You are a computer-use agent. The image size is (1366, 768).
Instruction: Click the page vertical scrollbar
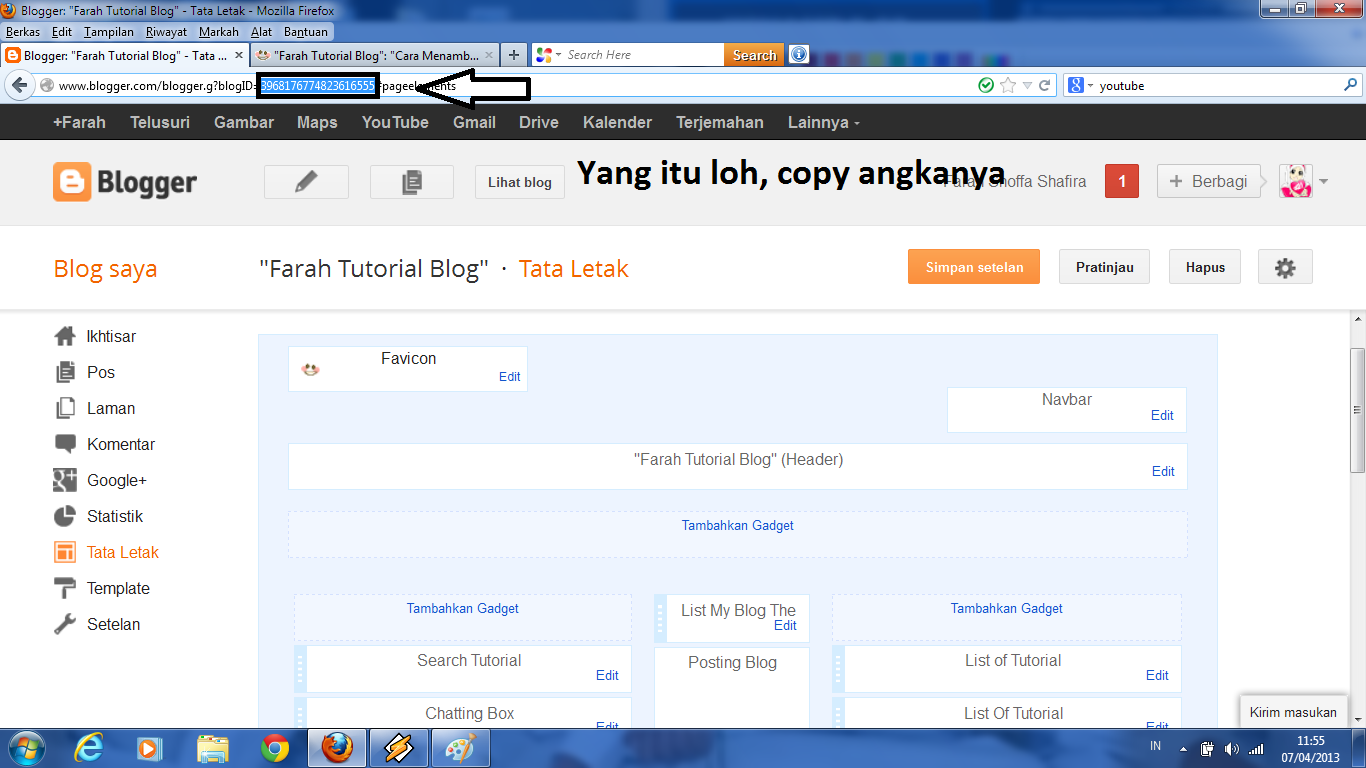[1357, 410]
